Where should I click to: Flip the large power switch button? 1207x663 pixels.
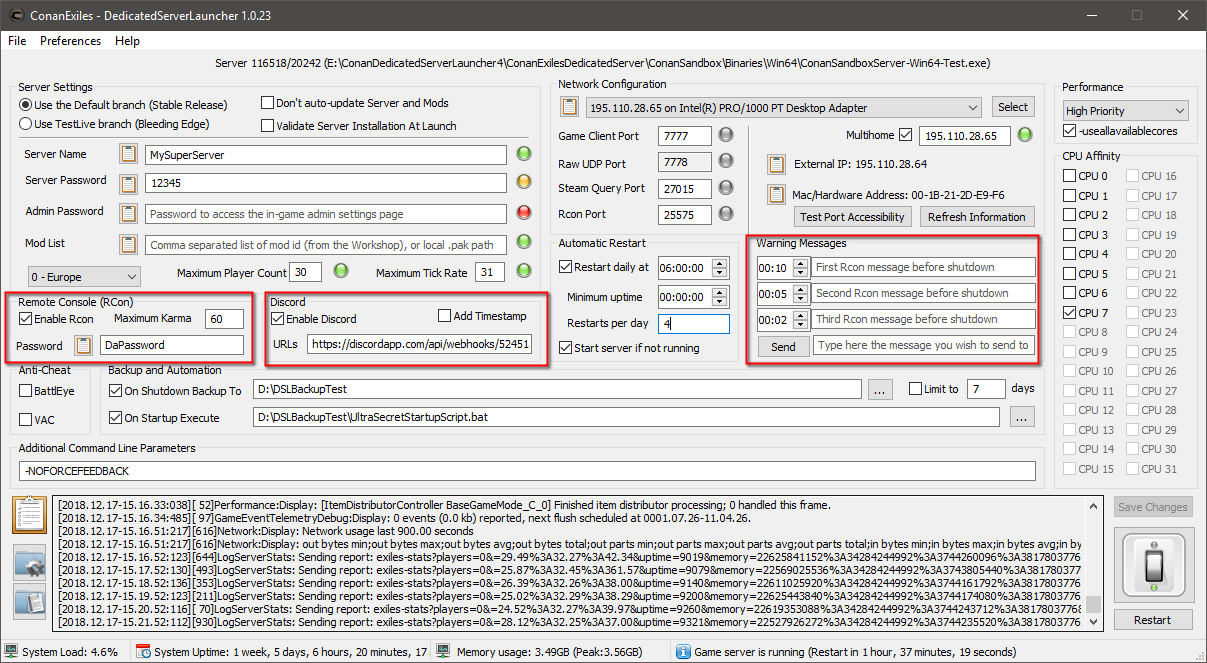tap(1152, 565)
